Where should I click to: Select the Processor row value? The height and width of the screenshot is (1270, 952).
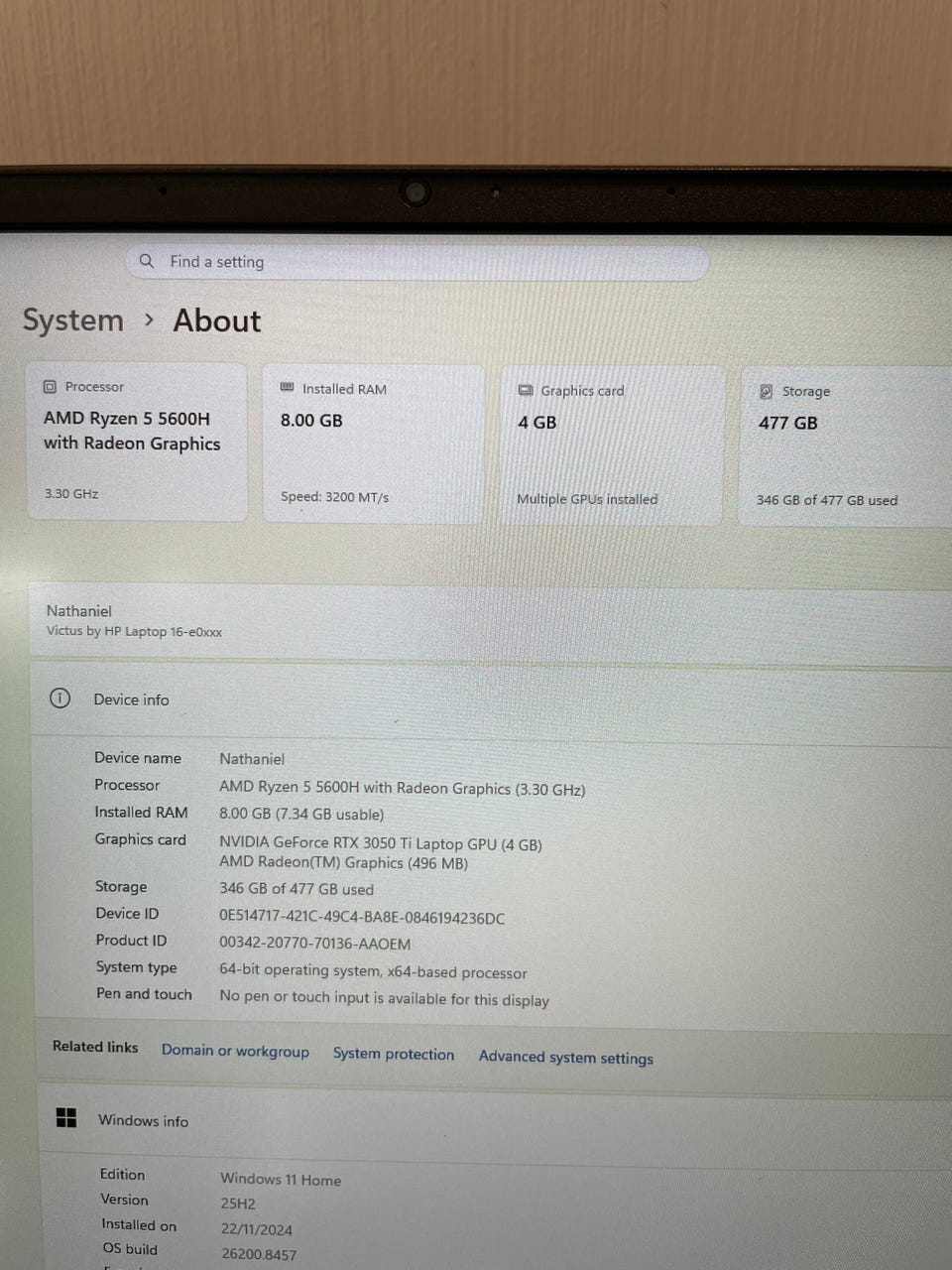coord(403,789)
